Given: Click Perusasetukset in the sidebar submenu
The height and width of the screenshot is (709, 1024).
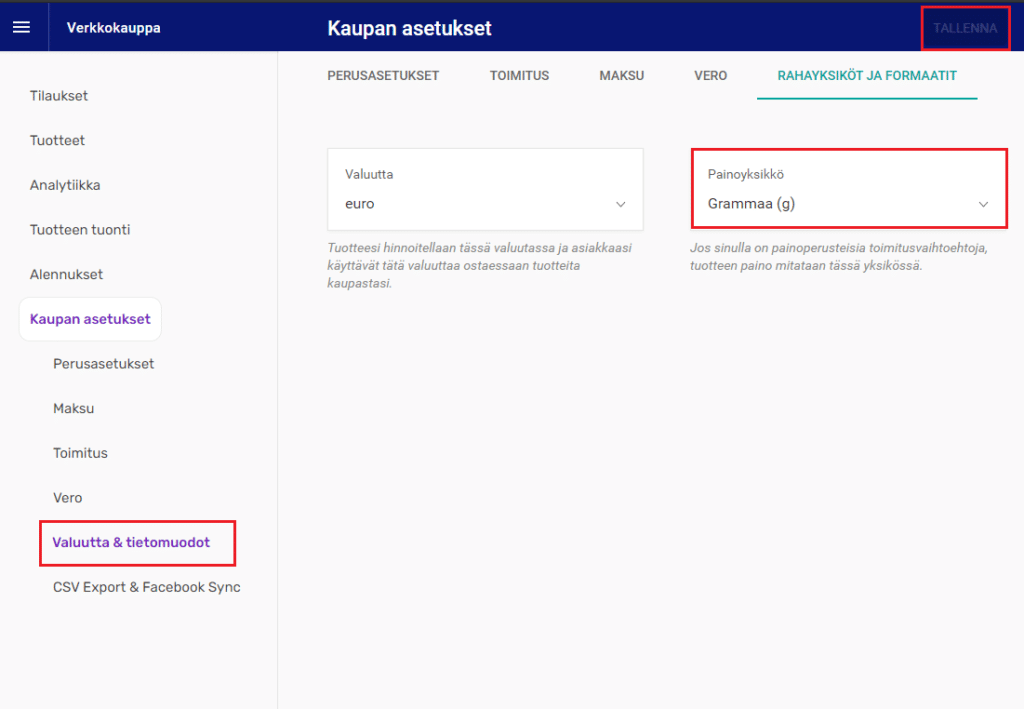Looking at the screenshot, I should pyautogui.click(x=104, y=364).
